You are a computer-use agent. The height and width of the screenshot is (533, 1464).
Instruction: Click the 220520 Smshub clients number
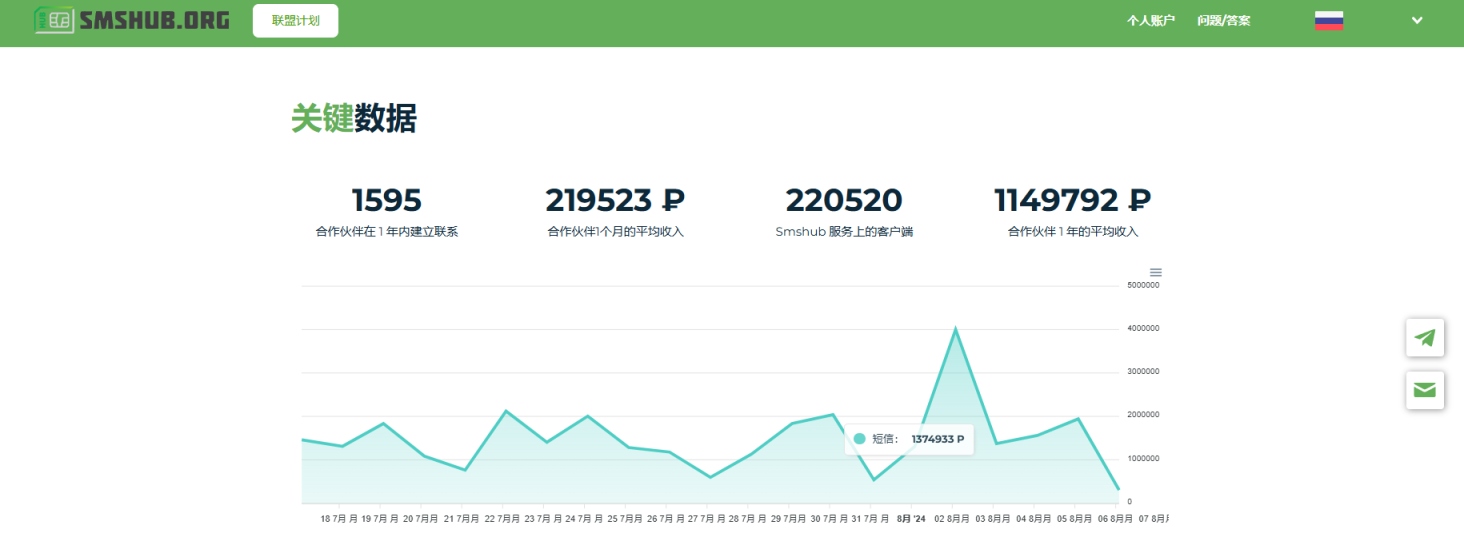tap(843, 201)
